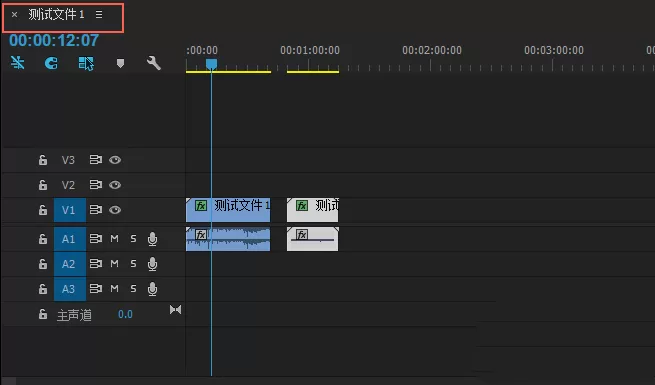Toggle lock on track A3
Image resolution: width=655 pixels, height=385 pixels.
(x=43, y=289)
